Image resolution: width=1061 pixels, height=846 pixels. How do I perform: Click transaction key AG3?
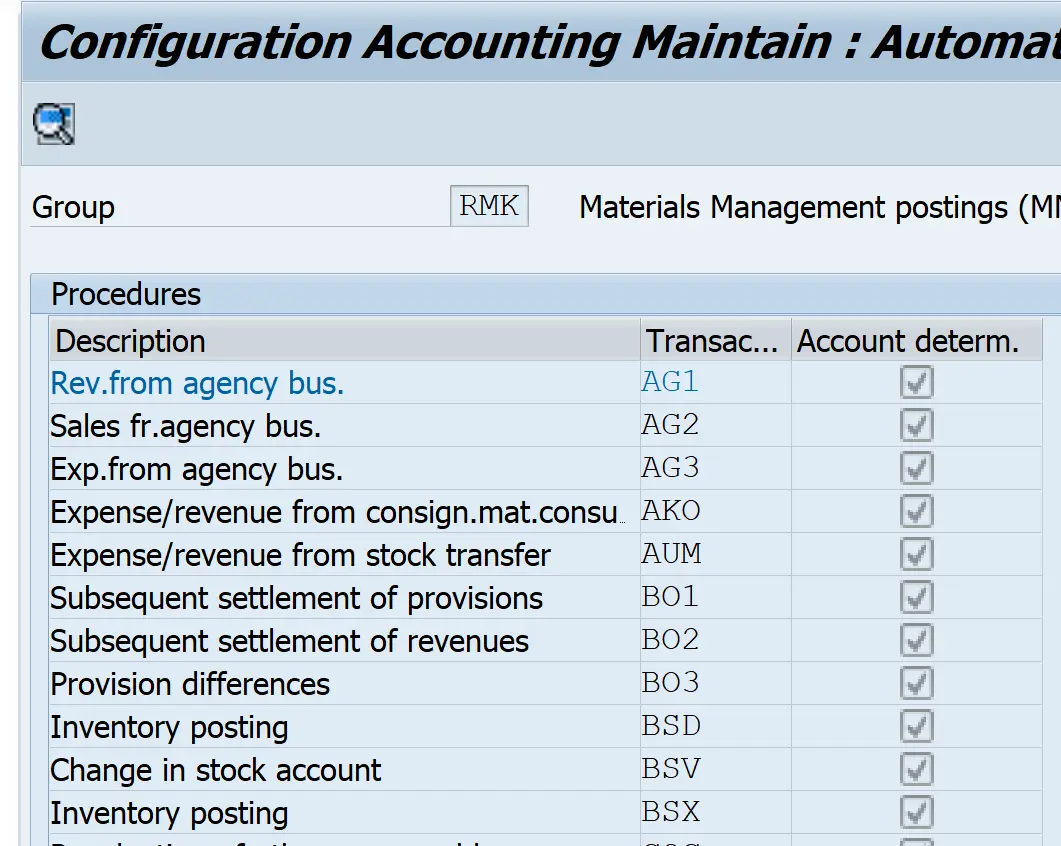[x=670, y=468]
